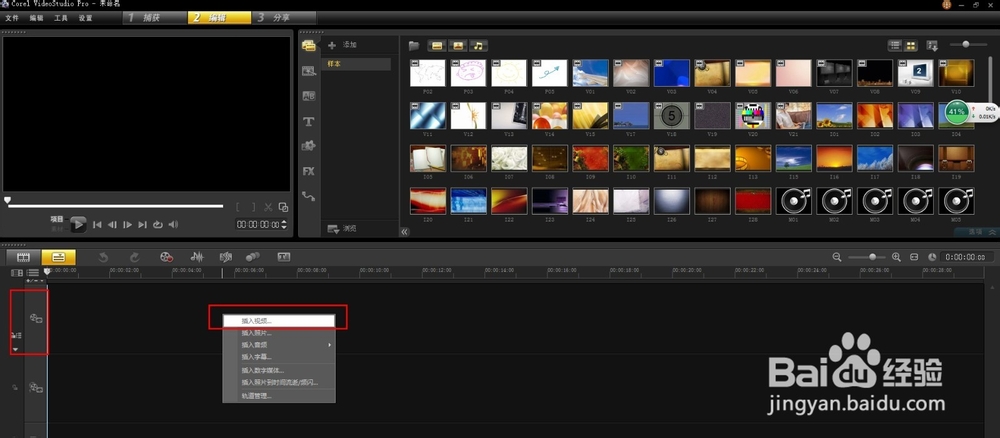This screenshot has height=438, width=1000.
Task: Expand the 插入音频 submenu arrow
Action: [x=330, y=345]
